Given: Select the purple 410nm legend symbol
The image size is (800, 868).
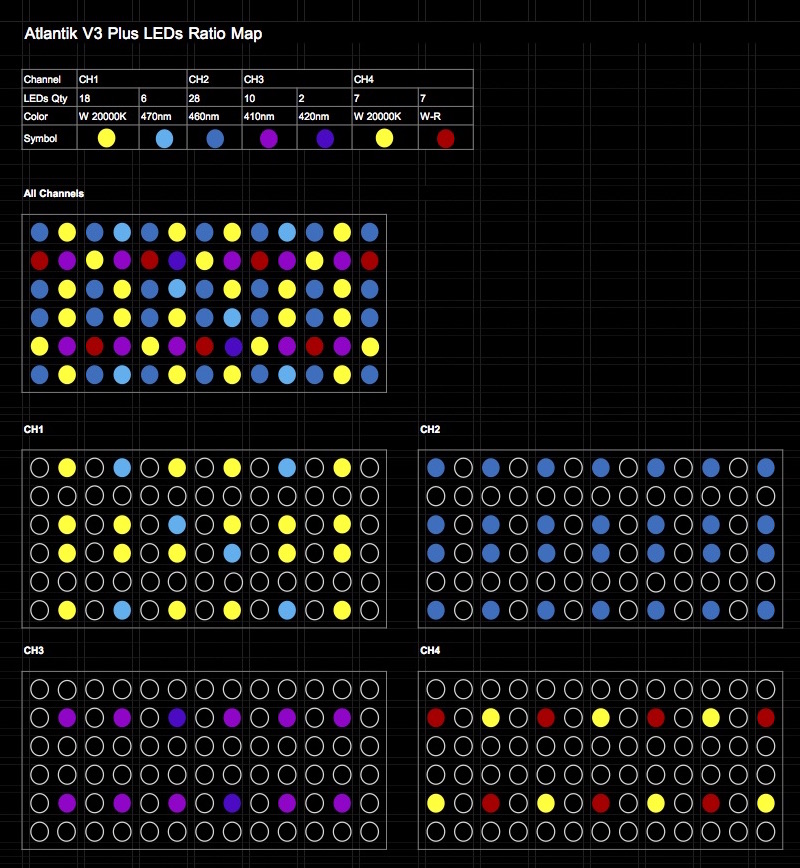Looking at the screenshot, I should point(269,138).
